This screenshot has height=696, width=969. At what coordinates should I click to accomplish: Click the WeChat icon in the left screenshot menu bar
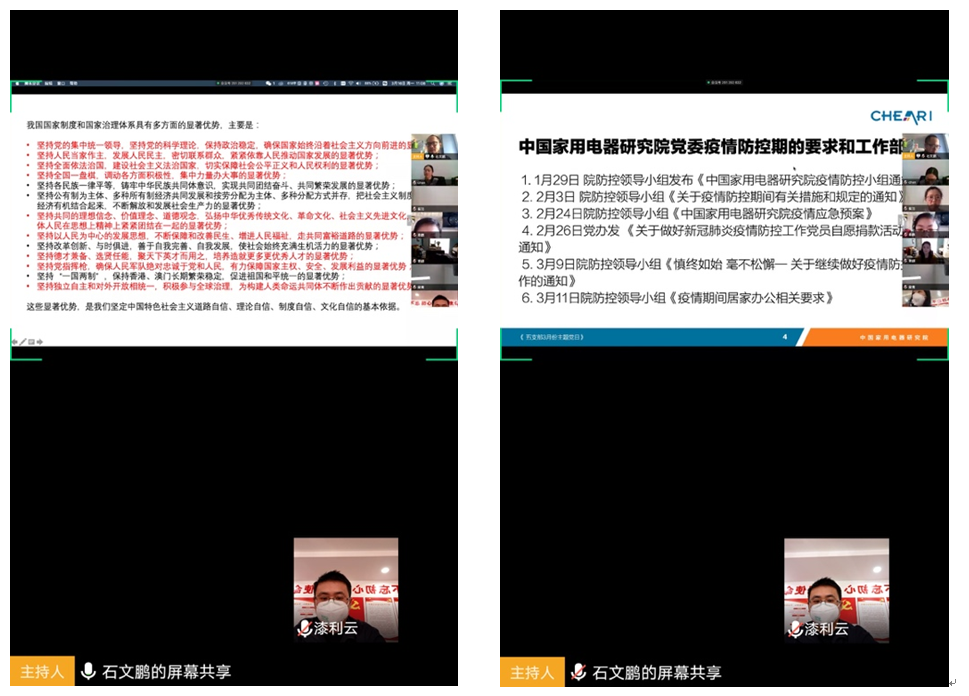(268, 83)
